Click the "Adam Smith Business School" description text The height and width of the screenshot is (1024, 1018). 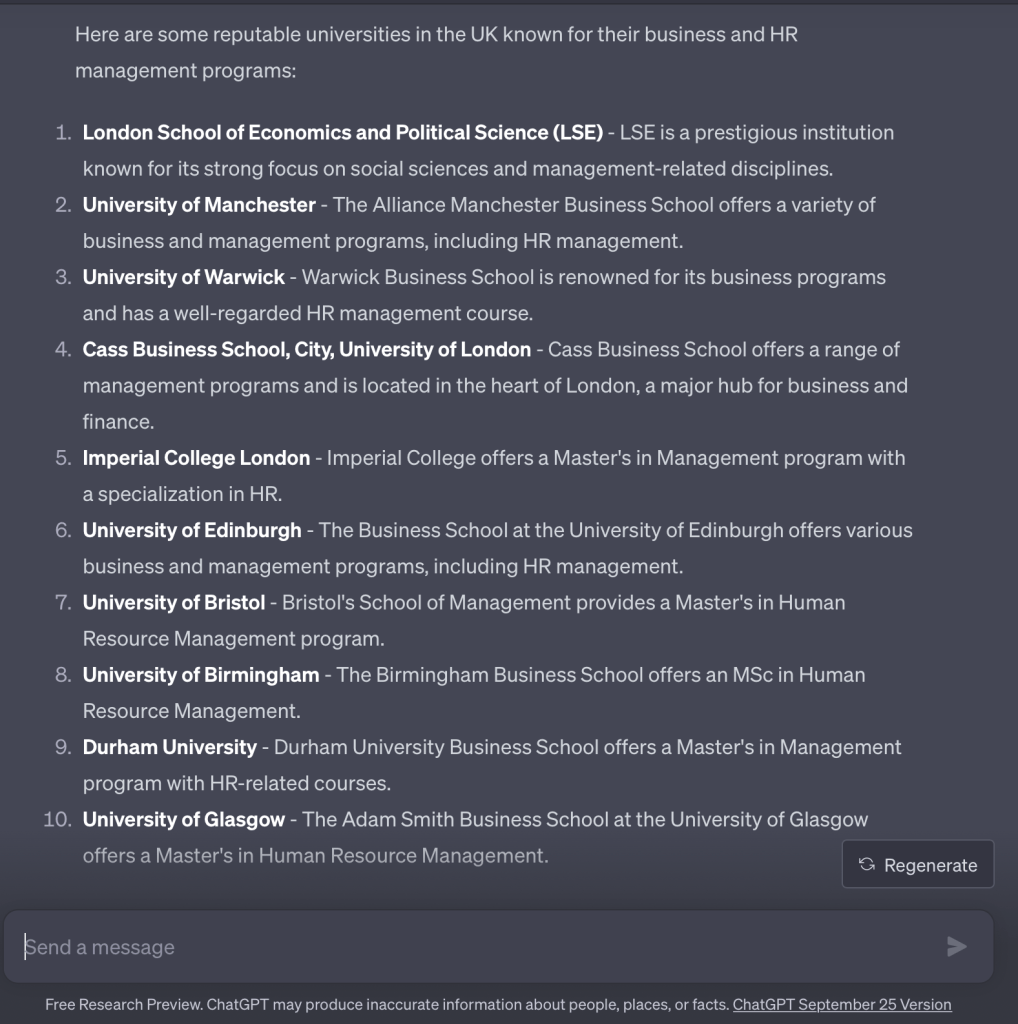coord(585,819)
